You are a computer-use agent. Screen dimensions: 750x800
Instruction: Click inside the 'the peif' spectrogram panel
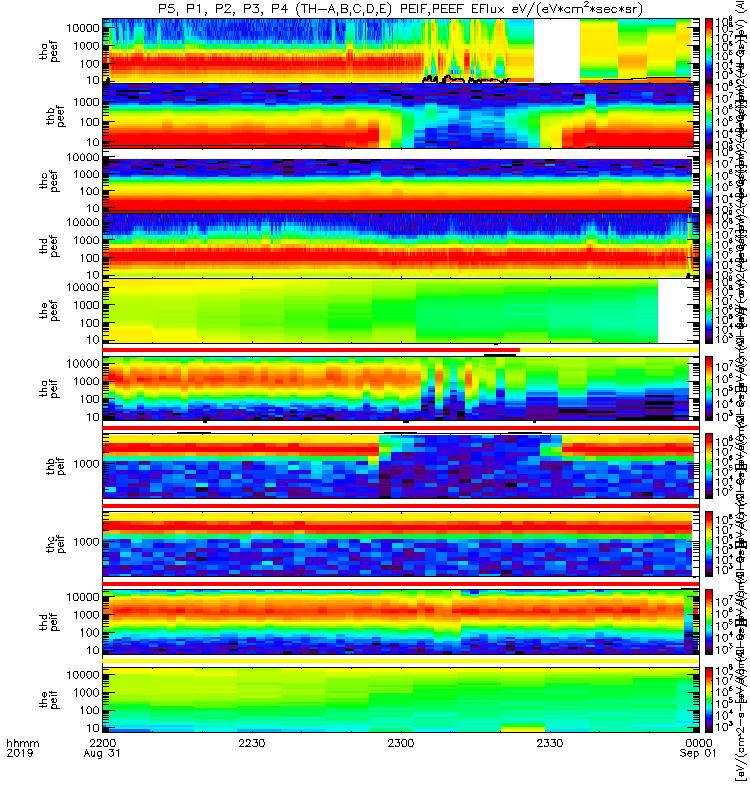[x=401, y=699]
